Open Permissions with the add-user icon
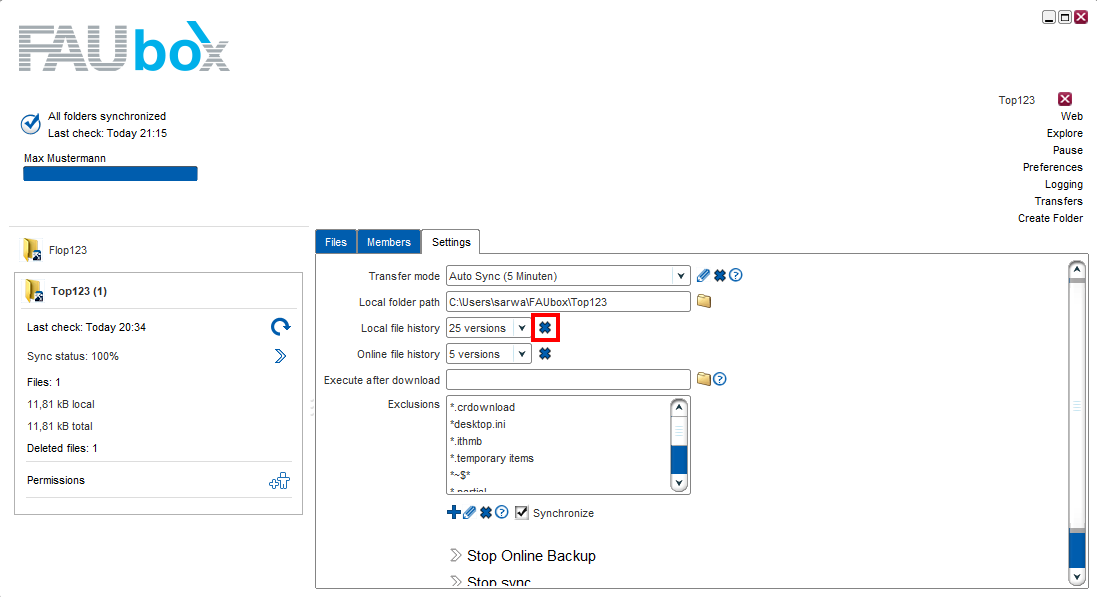The width and height of the screenshot is (1097, 597). (x=280, y=481)
